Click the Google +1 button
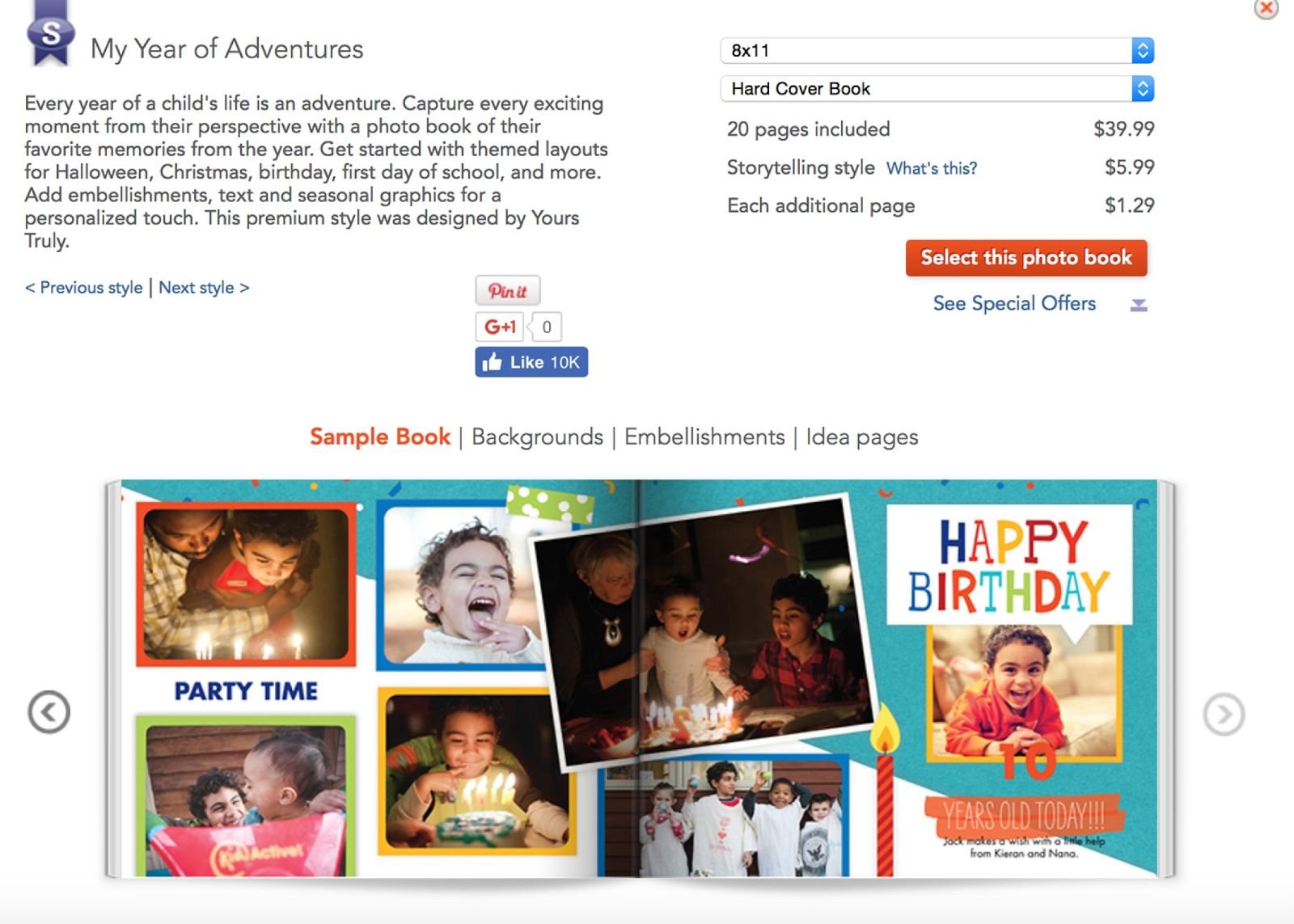 [x=500, y=327]
